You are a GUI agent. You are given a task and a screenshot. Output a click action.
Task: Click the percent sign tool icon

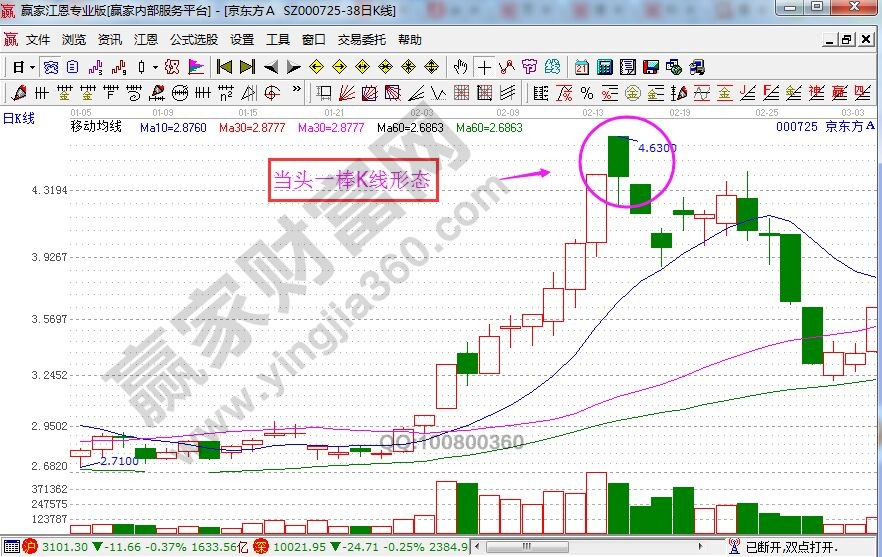(588, 93)
